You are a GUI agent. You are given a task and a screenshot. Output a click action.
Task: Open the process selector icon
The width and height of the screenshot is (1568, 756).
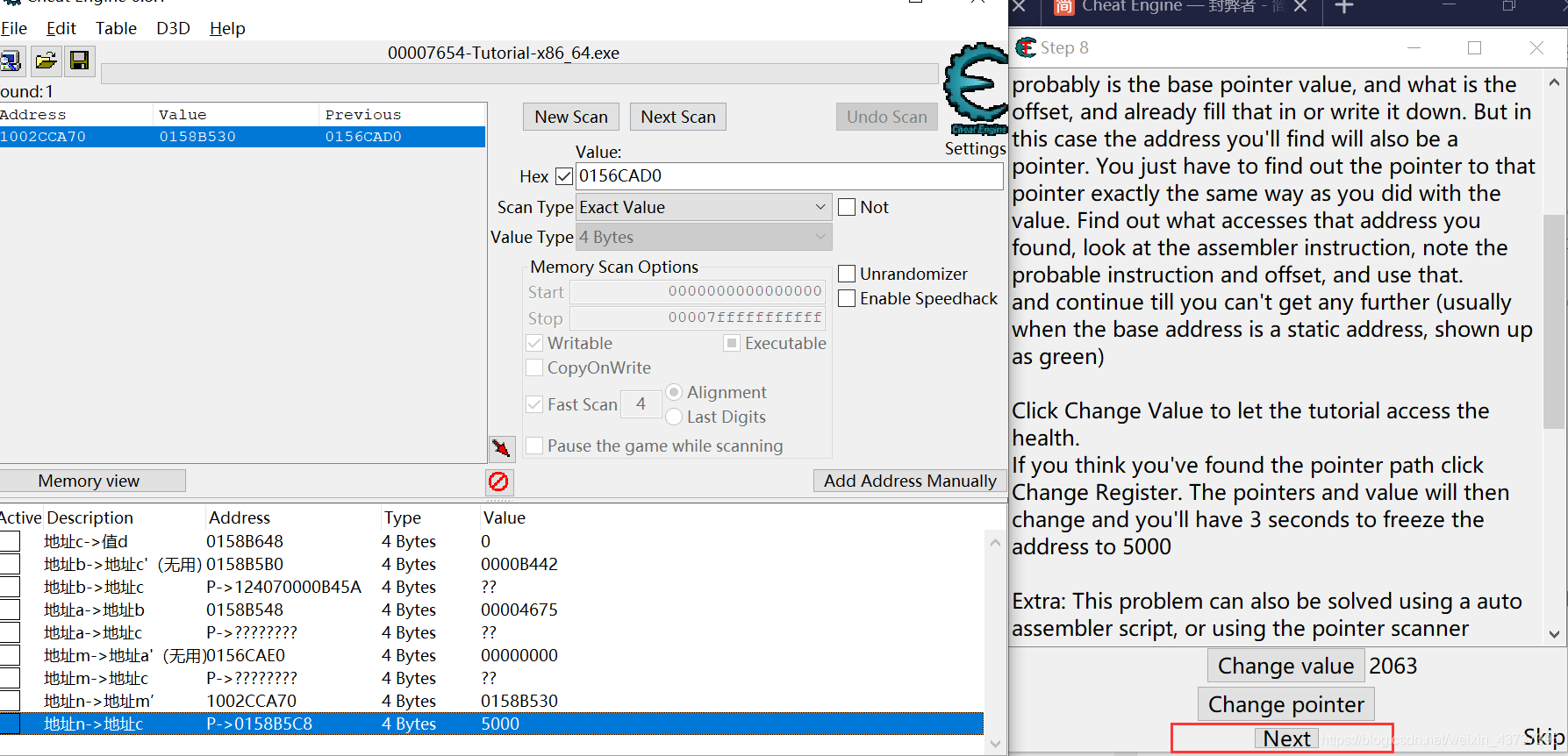point(11,61)
